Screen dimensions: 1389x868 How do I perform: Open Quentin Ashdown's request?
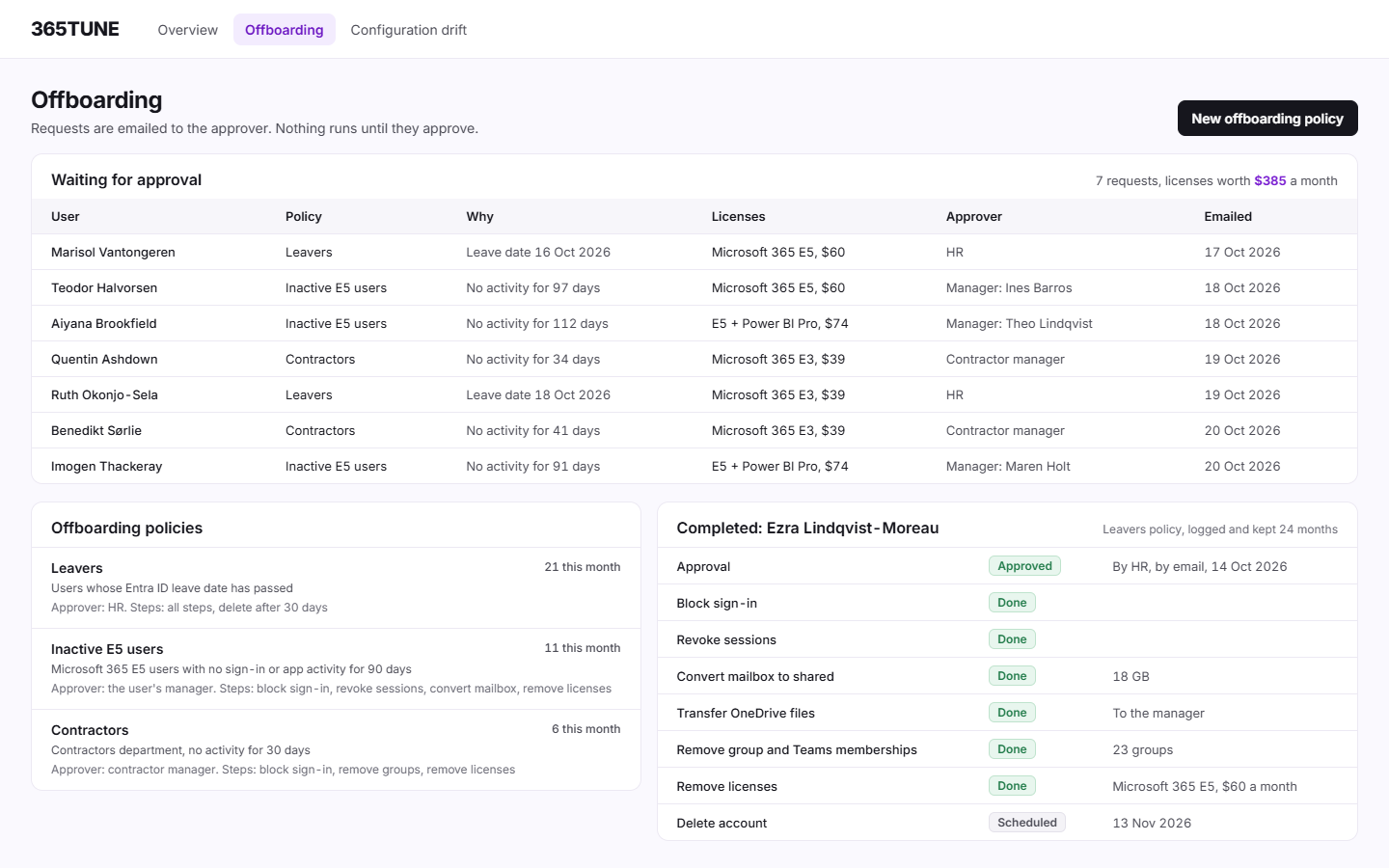pyautogui.click(x=694, y=359)
